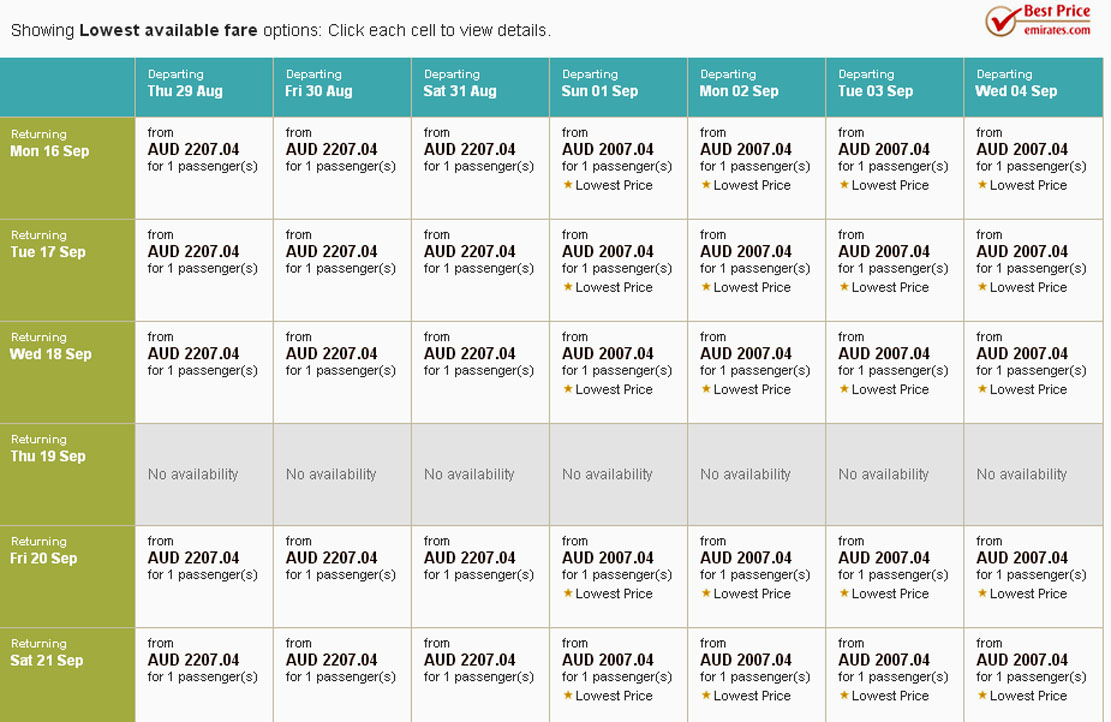1111x722 pixels.
Task: Click the Lowest Price star for Mon 02 Sep, Wed 18 Sep
Action: pyautogui.click(x=706, y=389)
